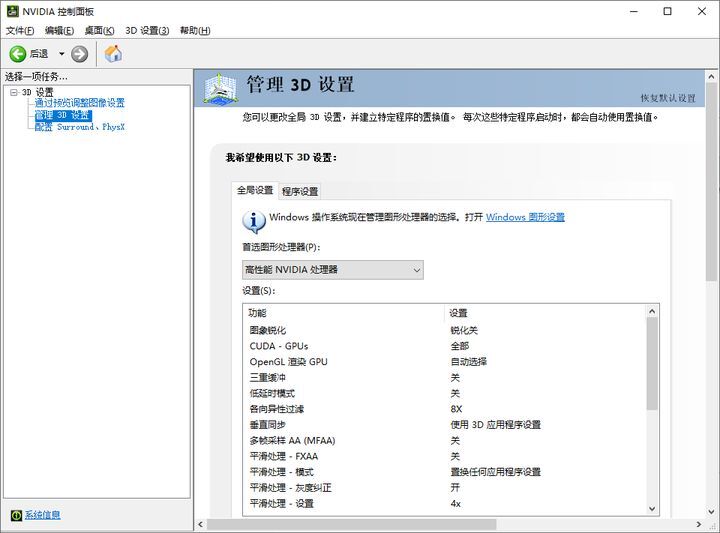Switch to the 全局设置 tab

255,190
